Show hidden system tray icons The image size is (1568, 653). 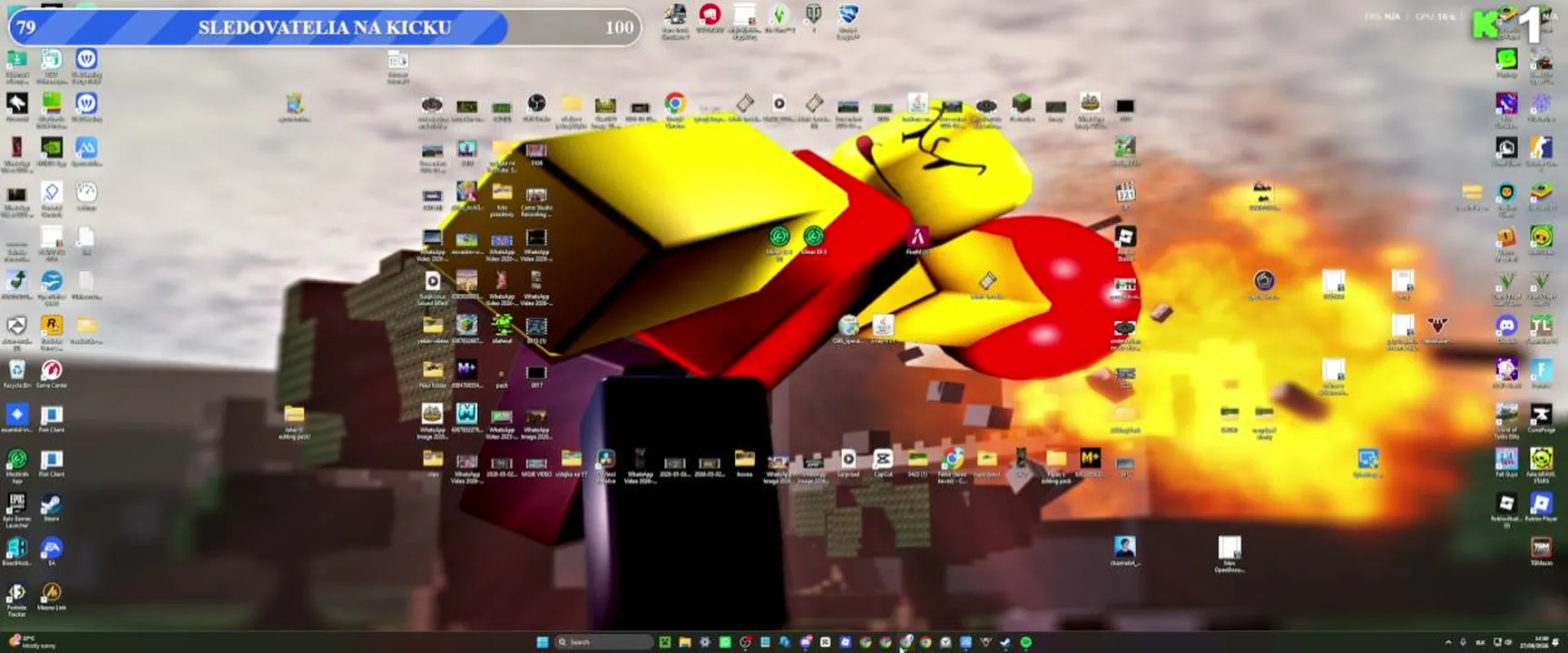pos(1447,642)
